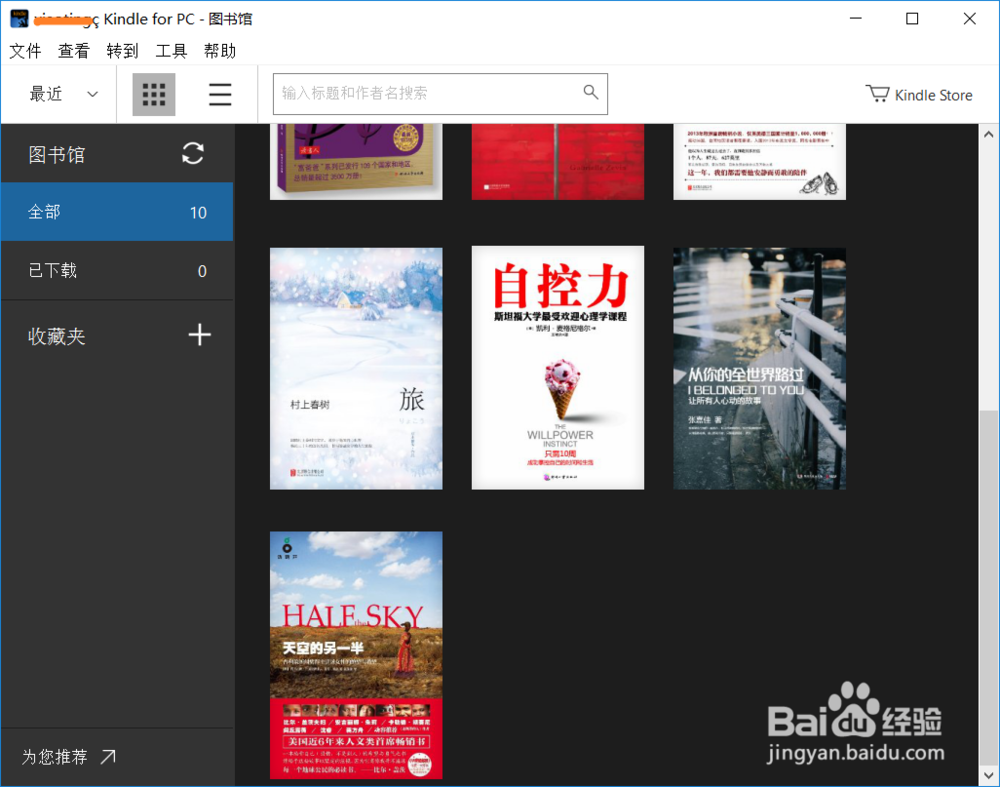The image size is (1000, 787).
Task: Open the white cover book with shoes
Action: pyautogui.click(x=760, y=162)
